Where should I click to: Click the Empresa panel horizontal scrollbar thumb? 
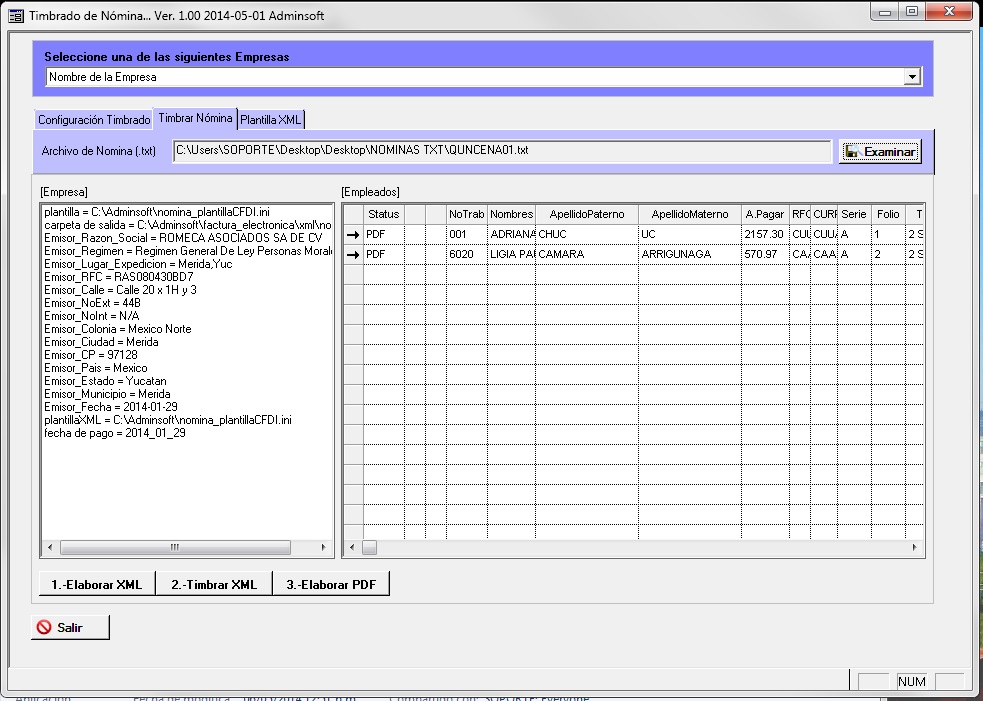point(175,547)
